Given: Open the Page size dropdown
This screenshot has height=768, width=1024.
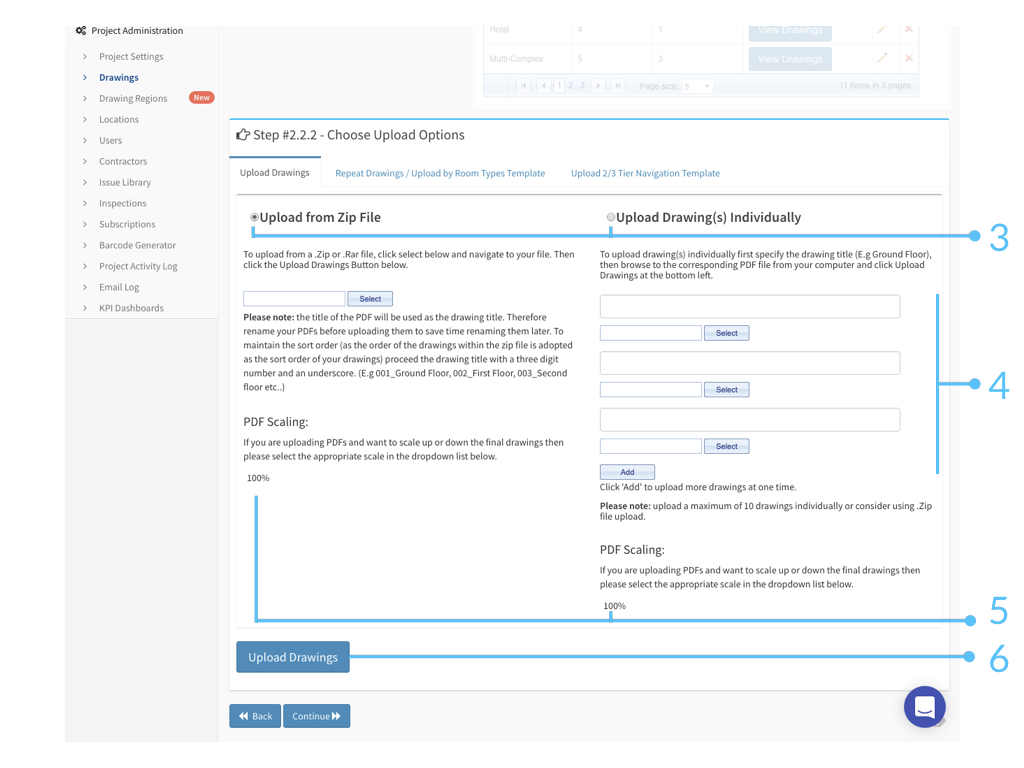Looking at the screenshot, I should [697, 86].
